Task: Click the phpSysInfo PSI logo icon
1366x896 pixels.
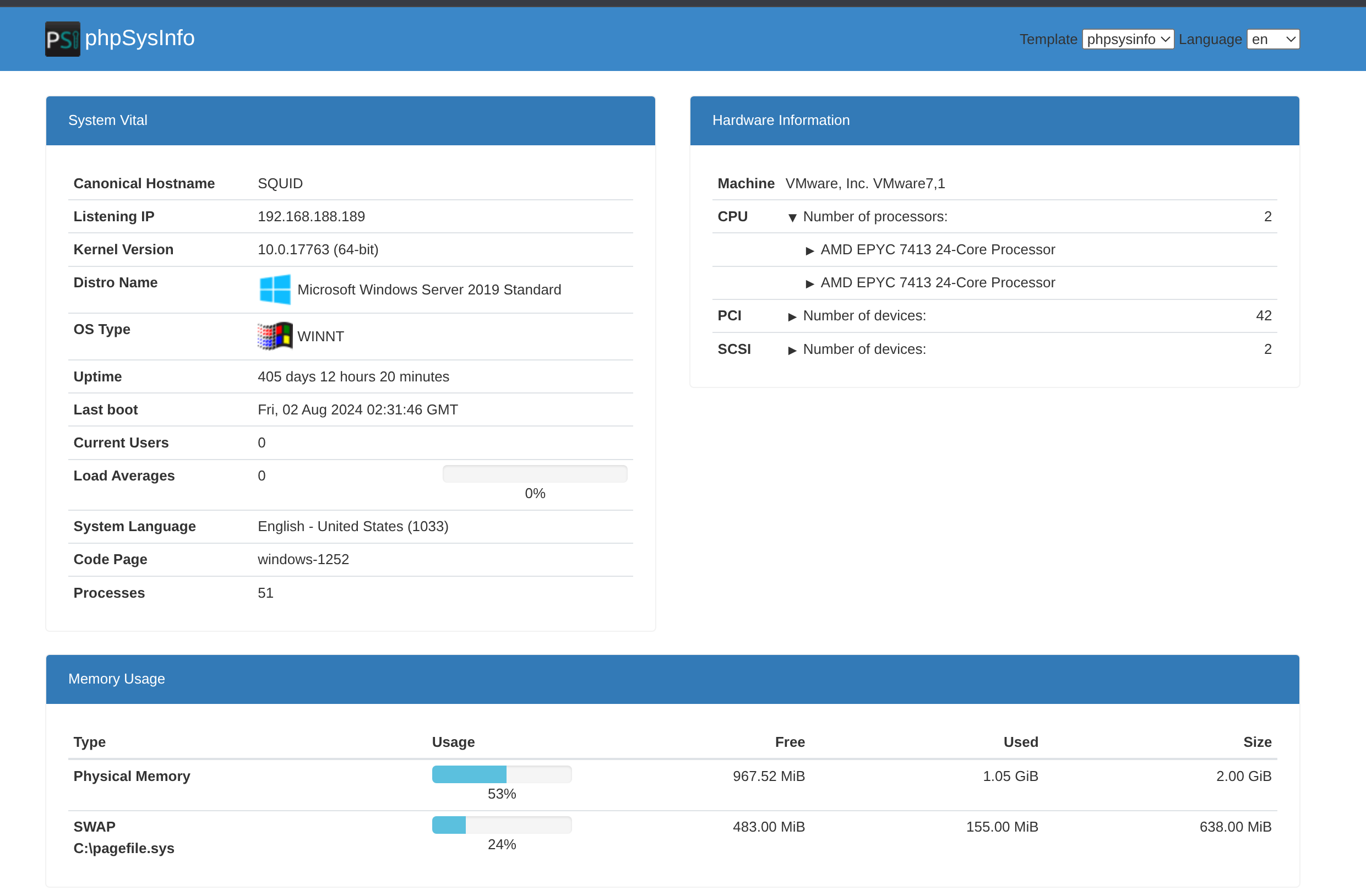Action: (x=63, y=39)
